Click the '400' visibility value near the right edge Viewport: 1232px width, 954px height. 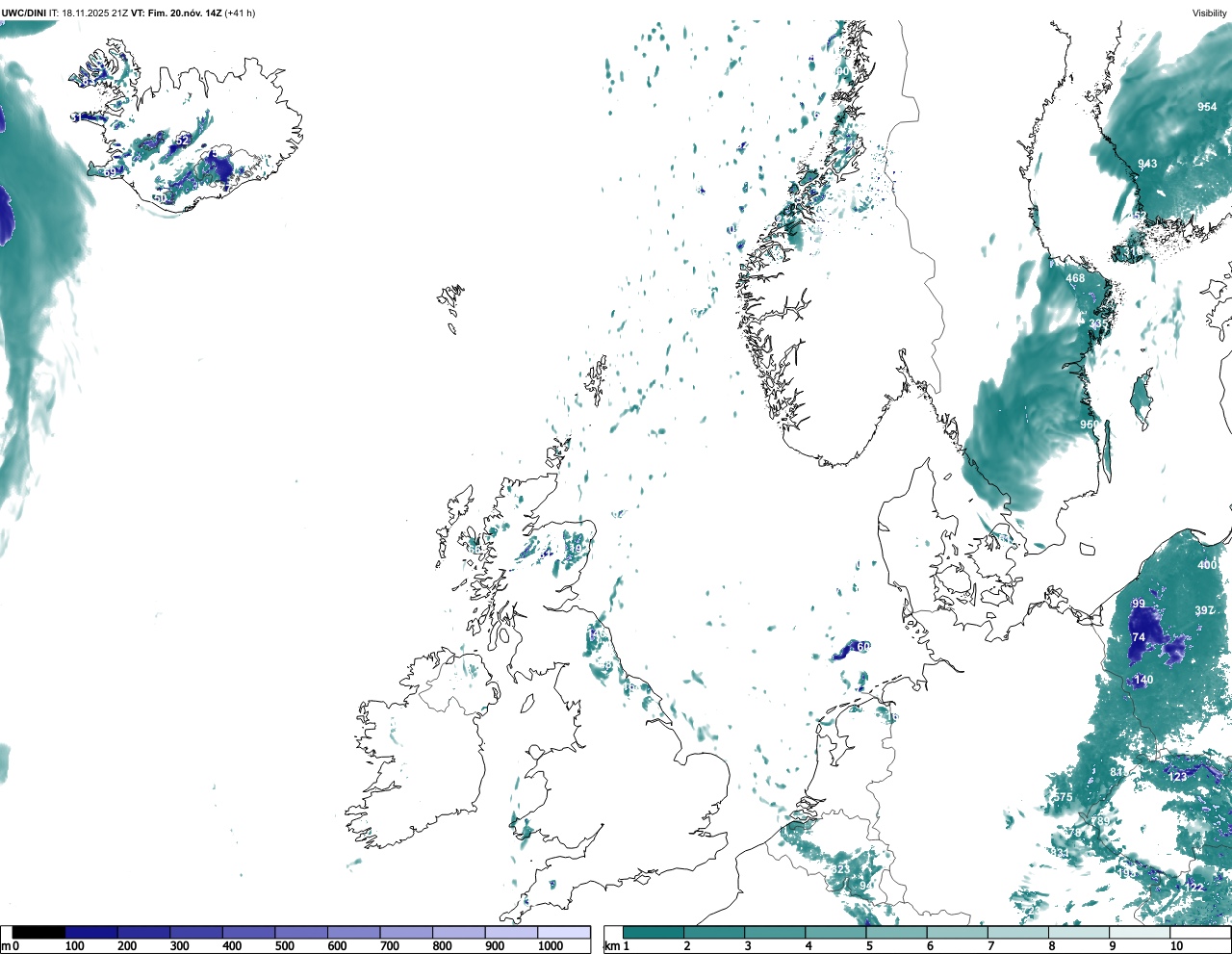point(1207,565)
